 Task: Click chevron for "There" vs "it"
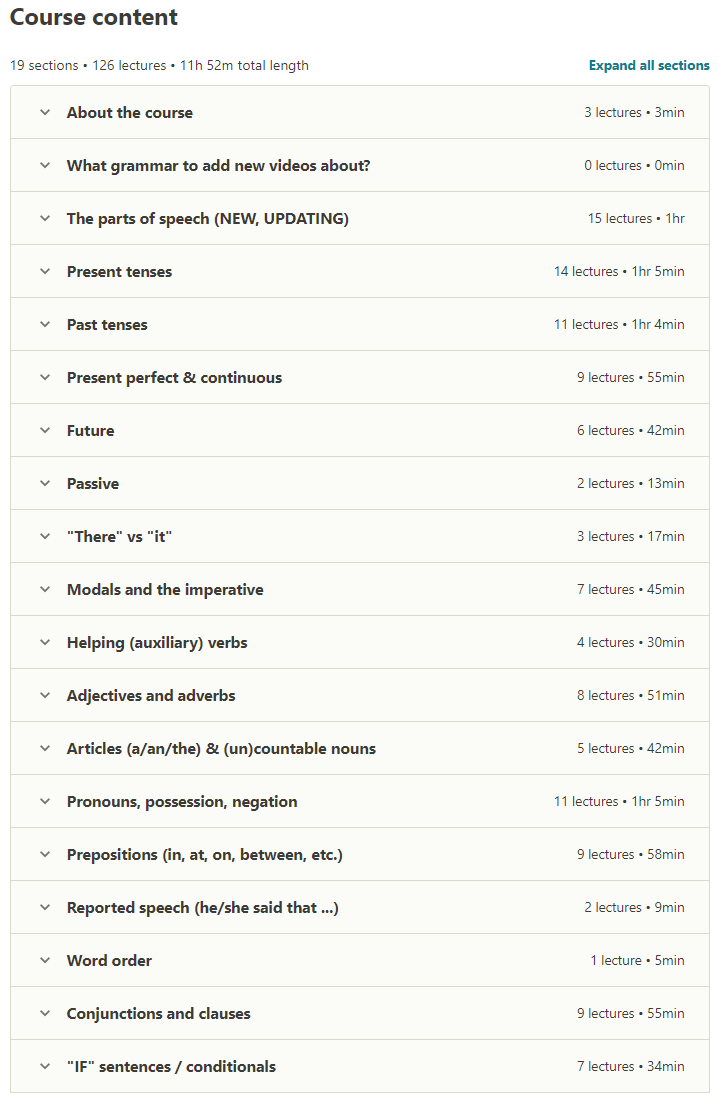(x=45, y=537)
